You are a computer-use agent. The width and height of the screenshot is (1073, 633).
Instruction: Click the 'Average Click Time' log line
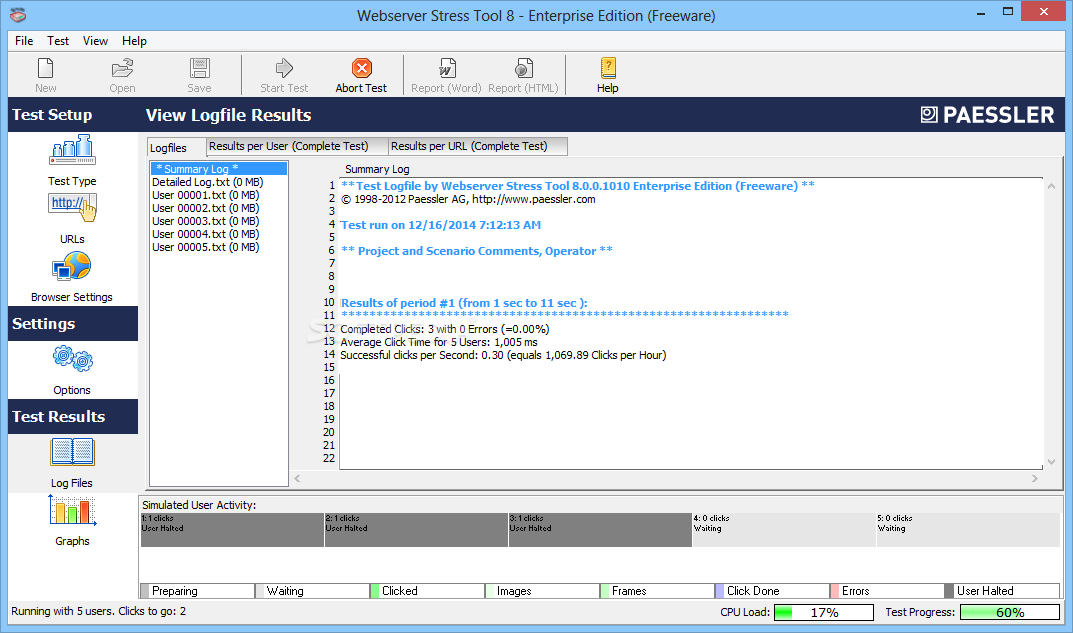[x=439, y=342]
